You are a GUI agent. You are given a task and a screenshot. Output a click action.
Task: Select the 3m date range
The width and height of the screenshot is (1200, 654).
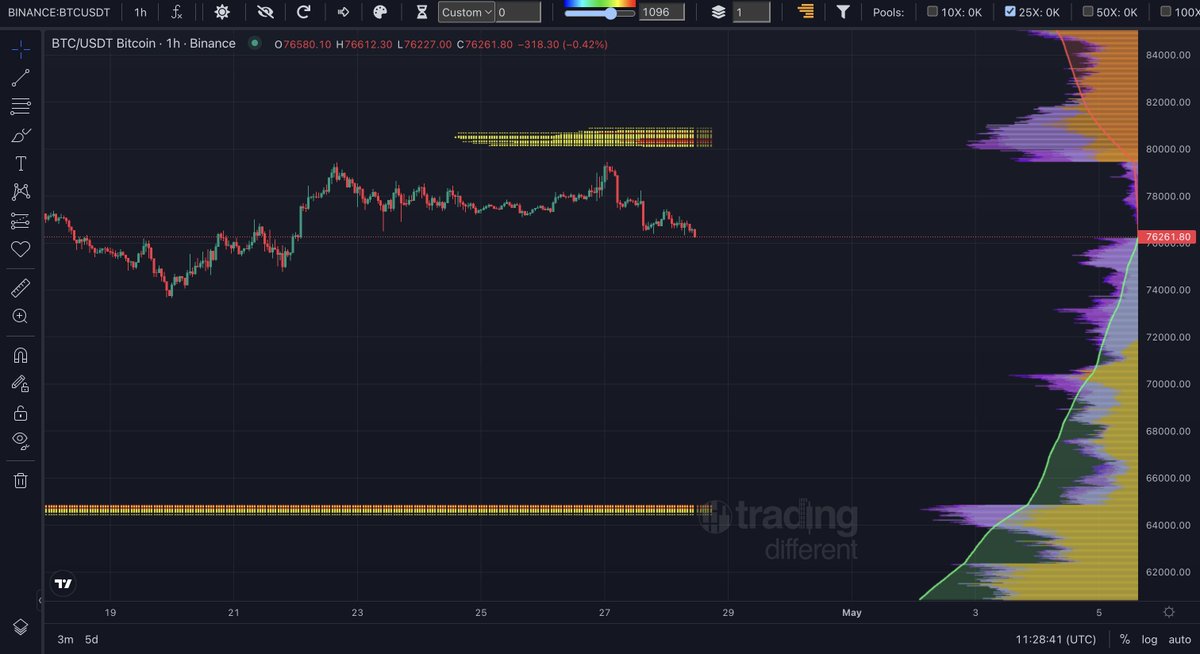point(64,639)
